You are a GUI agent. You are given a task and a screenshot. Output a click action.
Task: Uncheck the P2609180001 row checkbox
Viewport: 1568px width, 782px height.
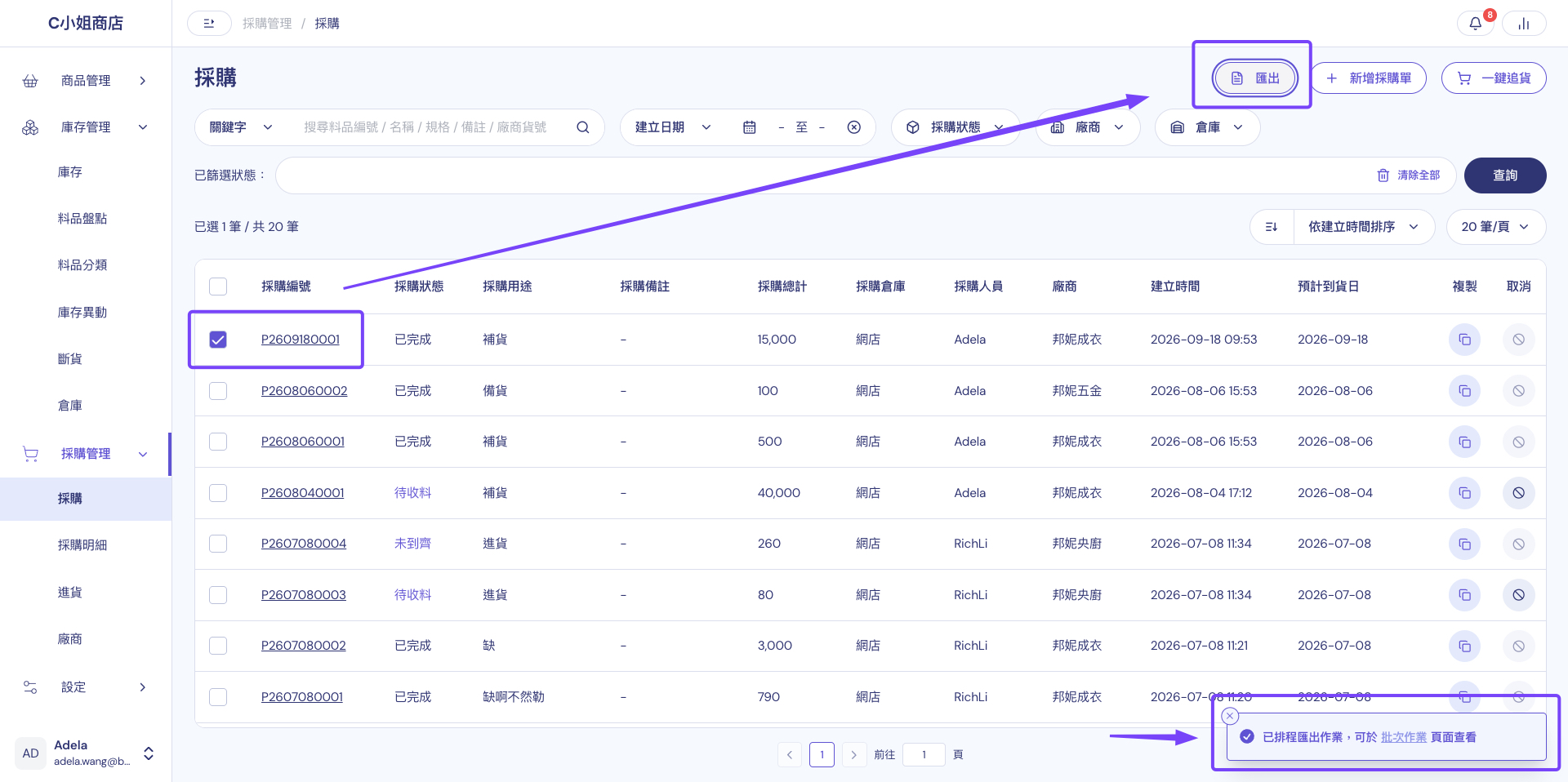[x=218, y=340]
